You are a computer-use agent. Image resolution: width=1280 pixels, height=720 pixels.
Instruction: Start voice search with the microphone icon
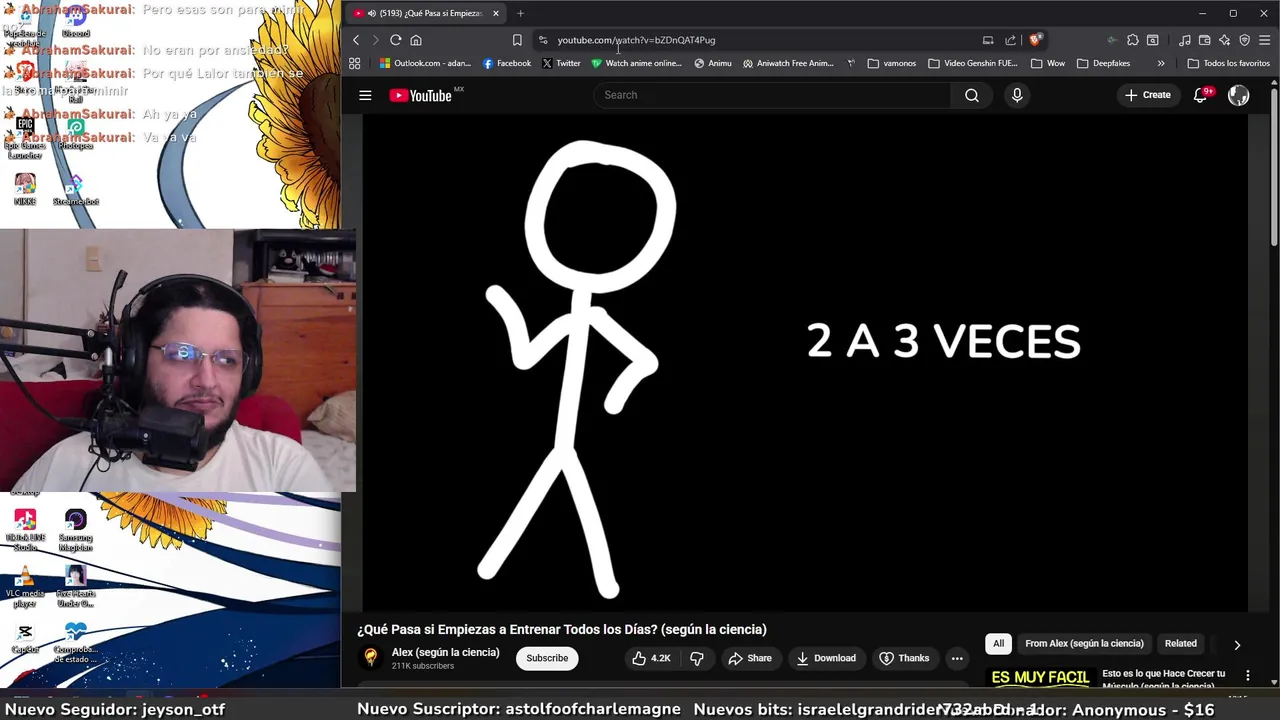point(1017,95)
